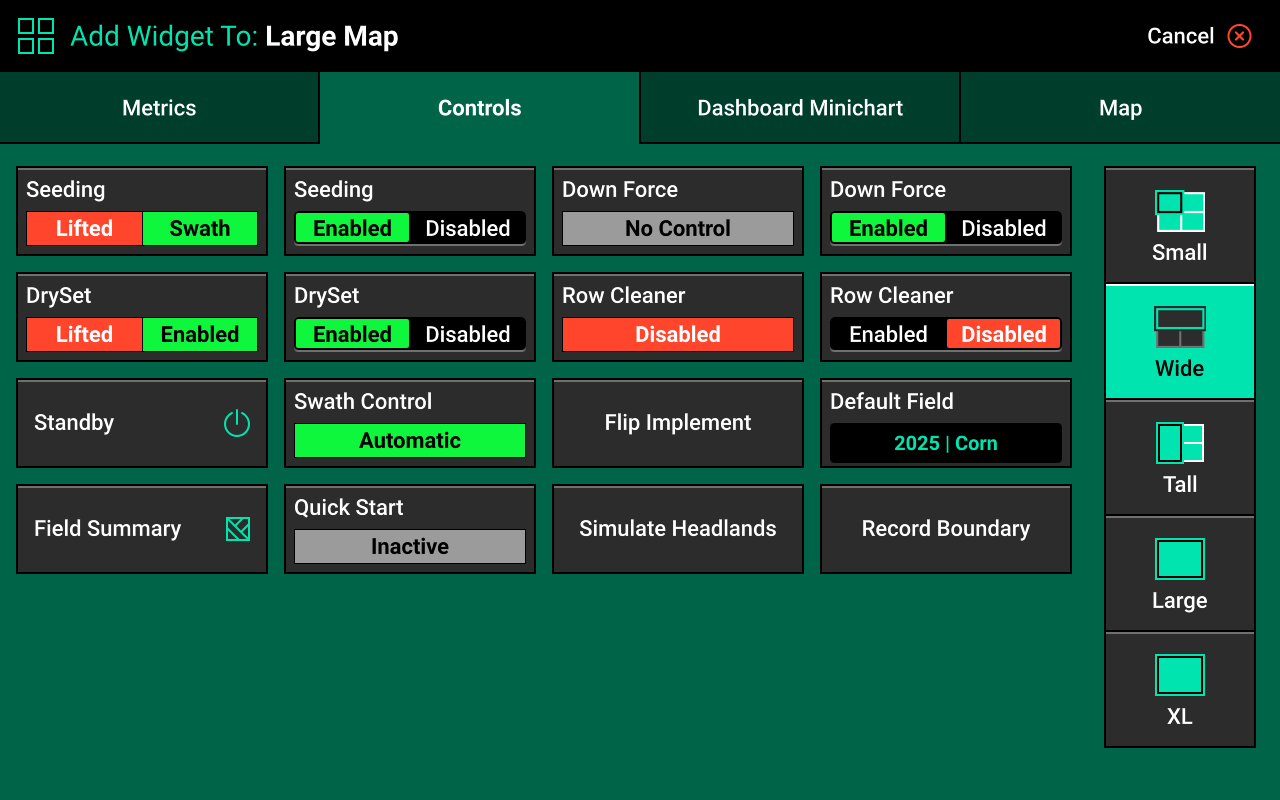Switch to the Metrics tab

pyautogui.click(x=159, y=108)
